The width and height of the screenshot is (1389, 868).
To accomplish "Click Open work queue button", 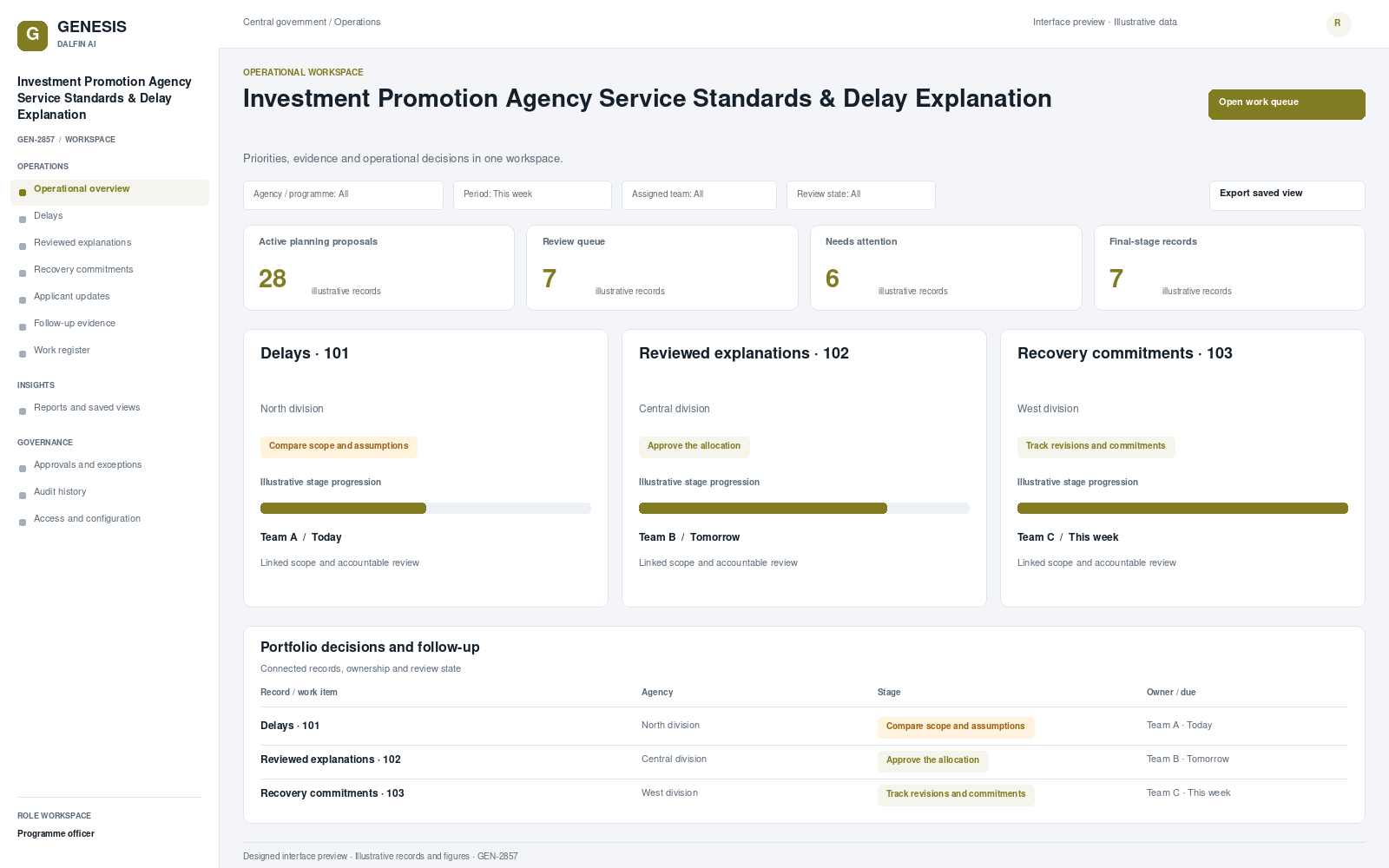I will (x=1287, y=104).
